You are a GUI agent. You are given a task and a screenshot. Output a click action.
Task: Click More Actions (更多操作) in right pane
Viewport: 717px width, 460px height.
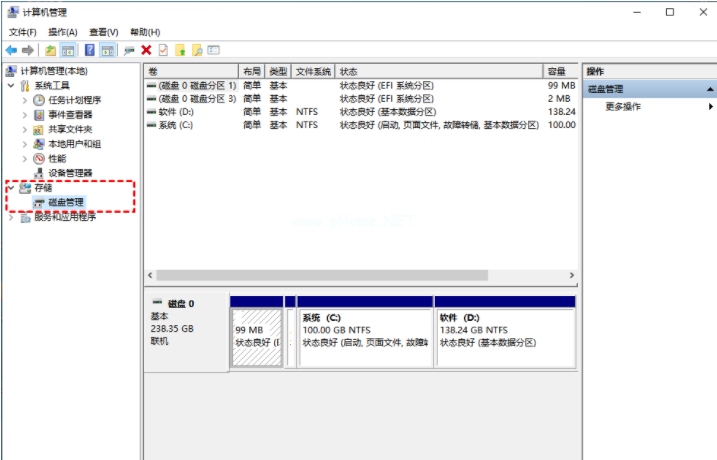tap(623, 106)
